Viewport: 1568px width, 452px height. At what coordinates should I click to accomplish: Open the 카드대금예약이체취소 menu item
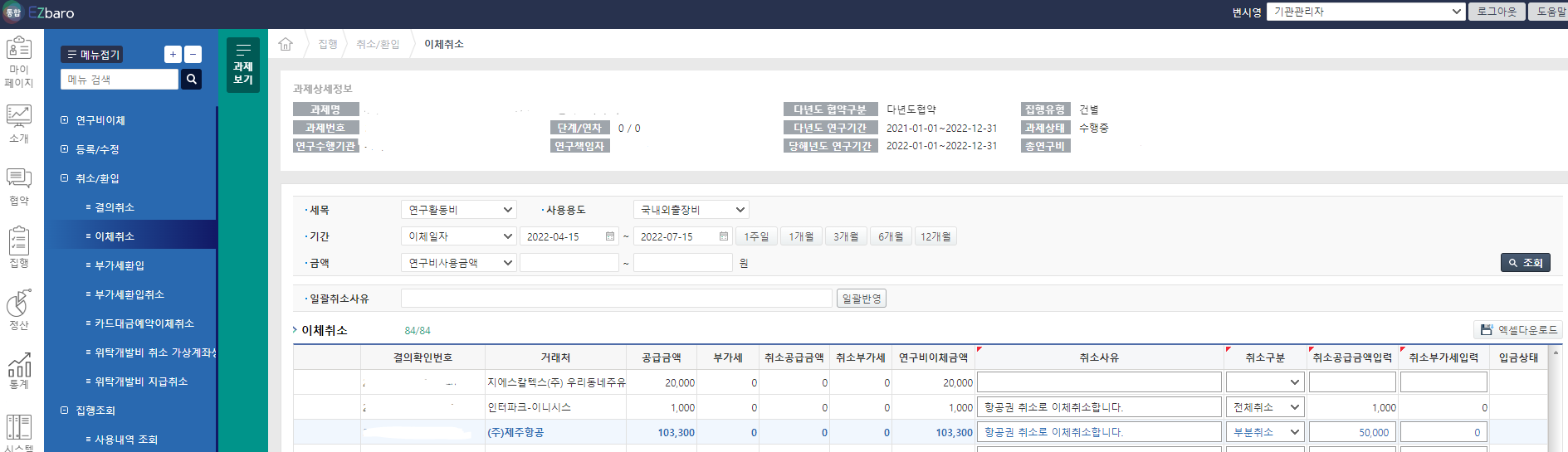[144, 323]
